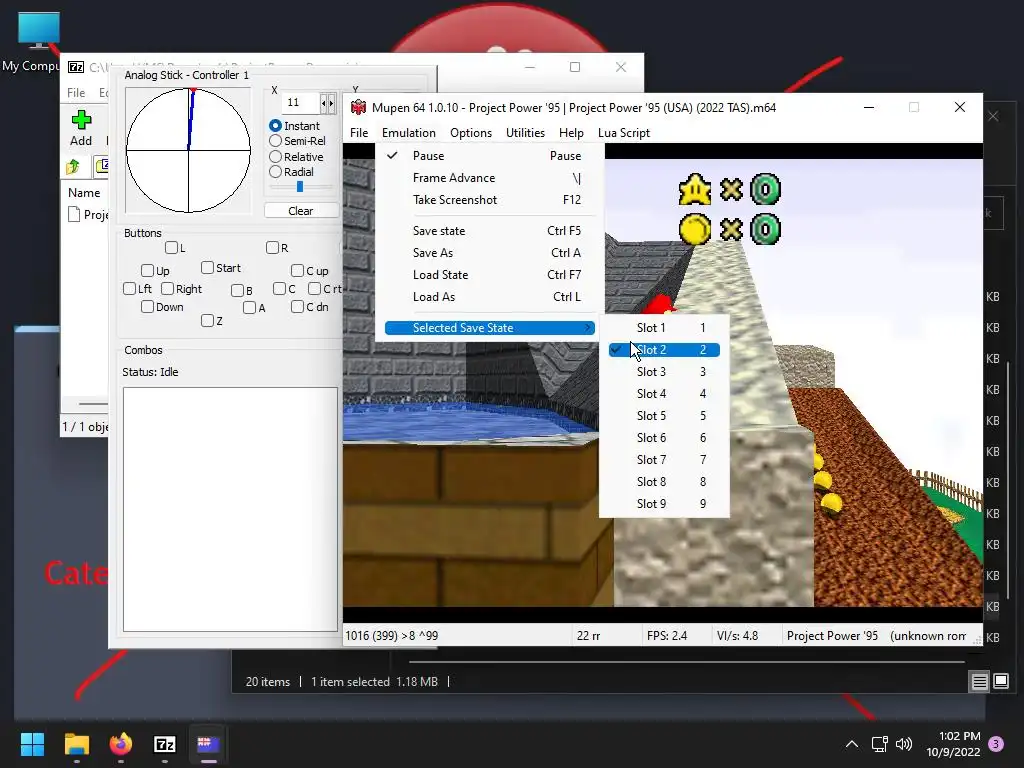The height and width of the screenshot is (768, 1024).
Task: Open File Explorer from taskbar
Action: [x=76, y=744]
